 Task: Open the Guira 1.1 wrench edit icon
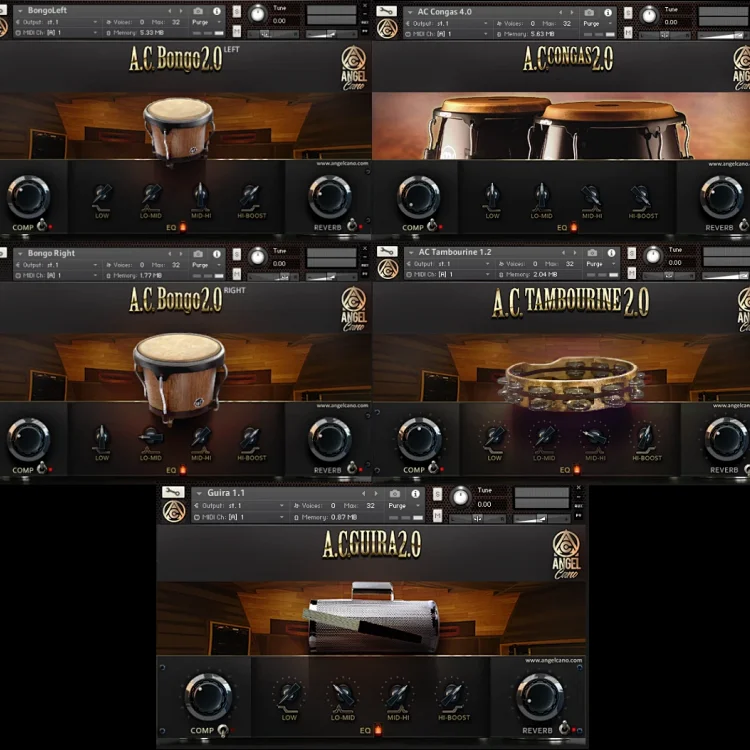[173, 492]
